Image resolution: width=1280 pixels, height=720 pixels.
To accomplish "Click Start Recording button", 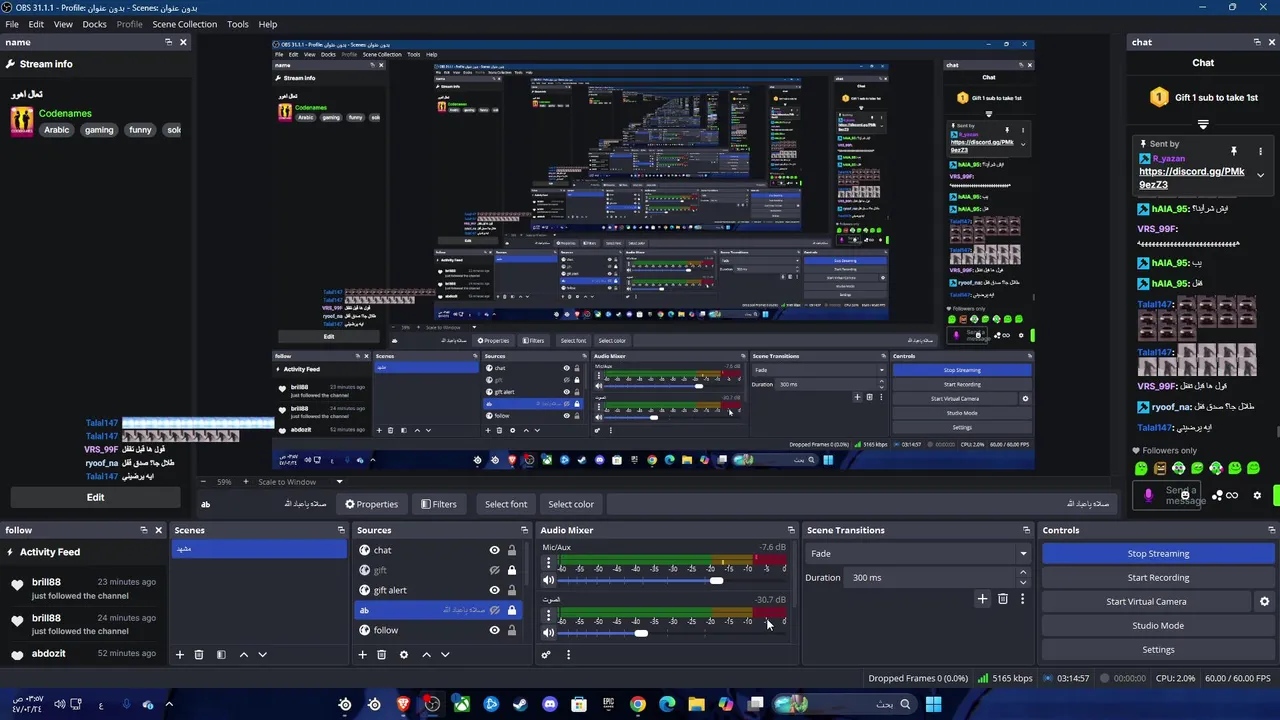I will tap(1158, 577).
